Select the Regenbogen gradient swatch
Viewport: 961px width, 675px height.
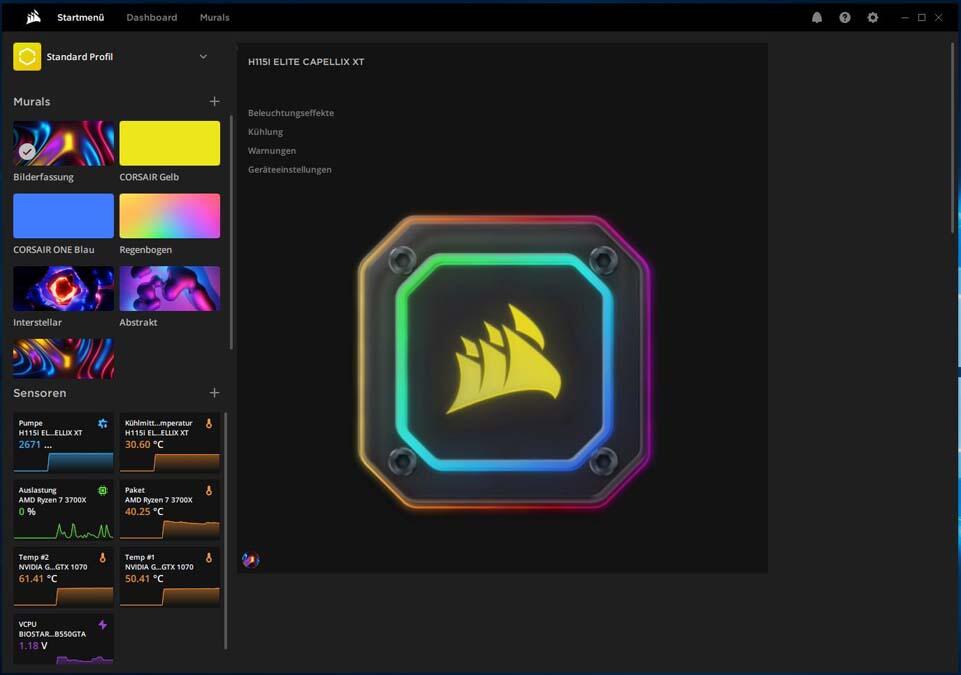170,216
